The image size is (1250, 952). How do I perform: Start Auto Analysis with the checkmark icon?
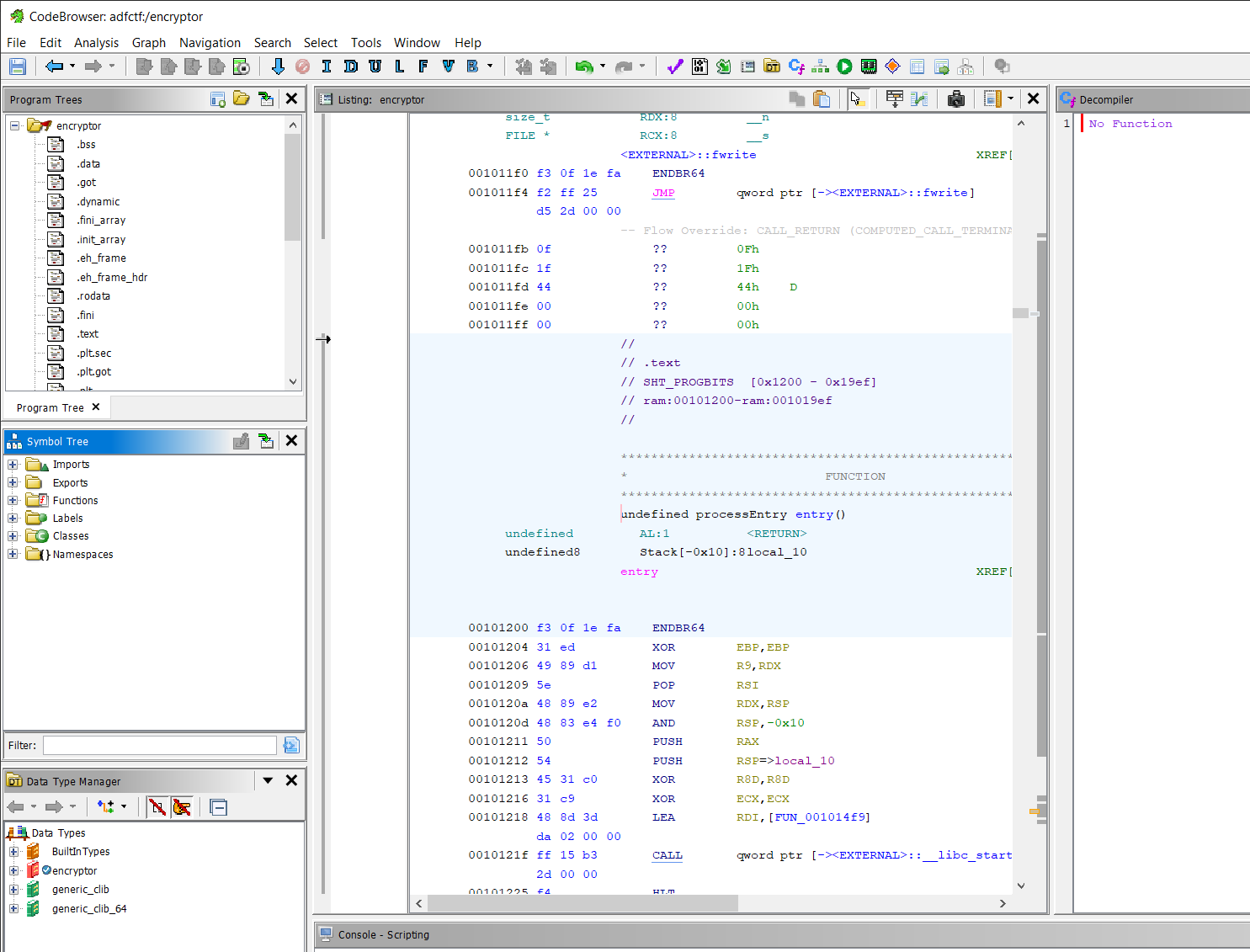674,66
